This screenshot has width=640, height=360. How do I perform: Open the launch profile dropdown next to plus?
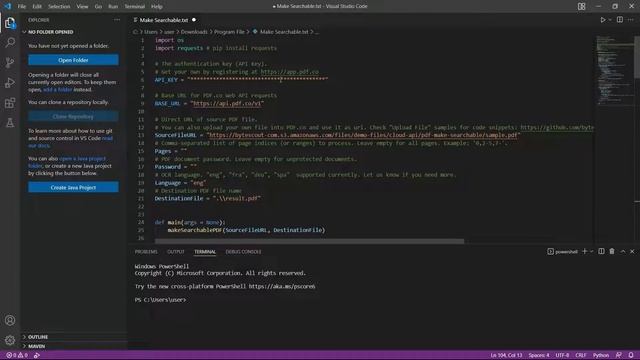[591, 251]
